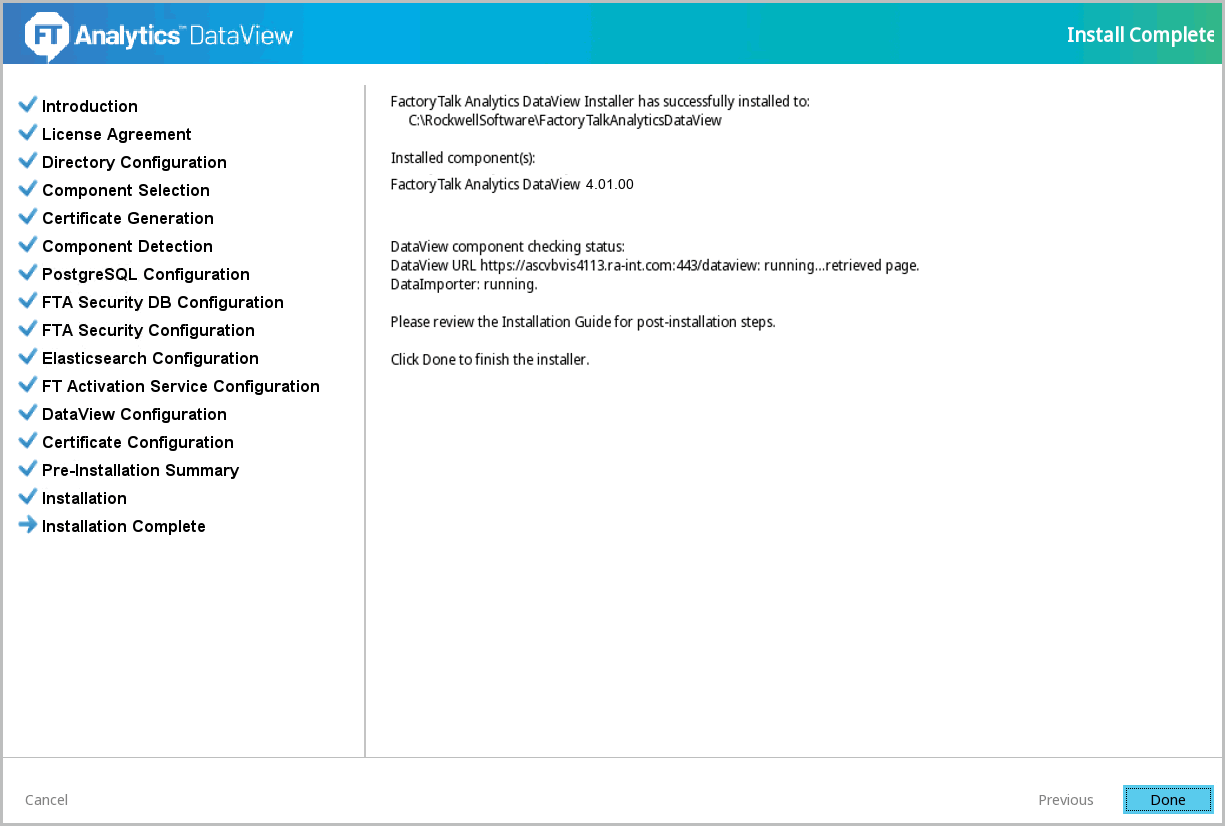Click the arrow beside Installation Complete

click(28, 525)
